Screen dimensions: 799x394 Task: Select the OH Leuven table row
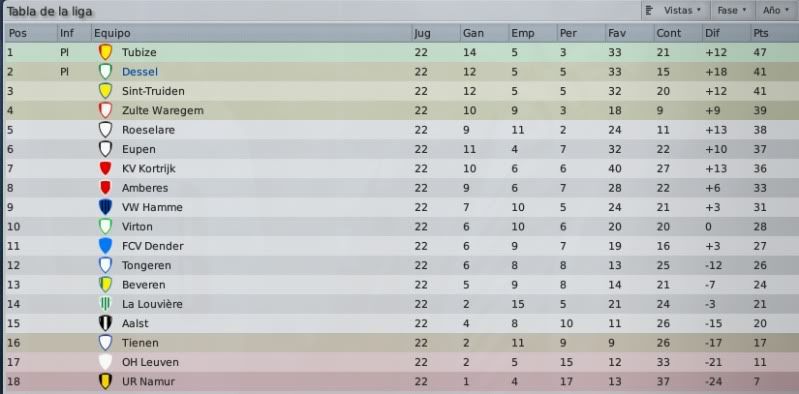click(400, 362)
